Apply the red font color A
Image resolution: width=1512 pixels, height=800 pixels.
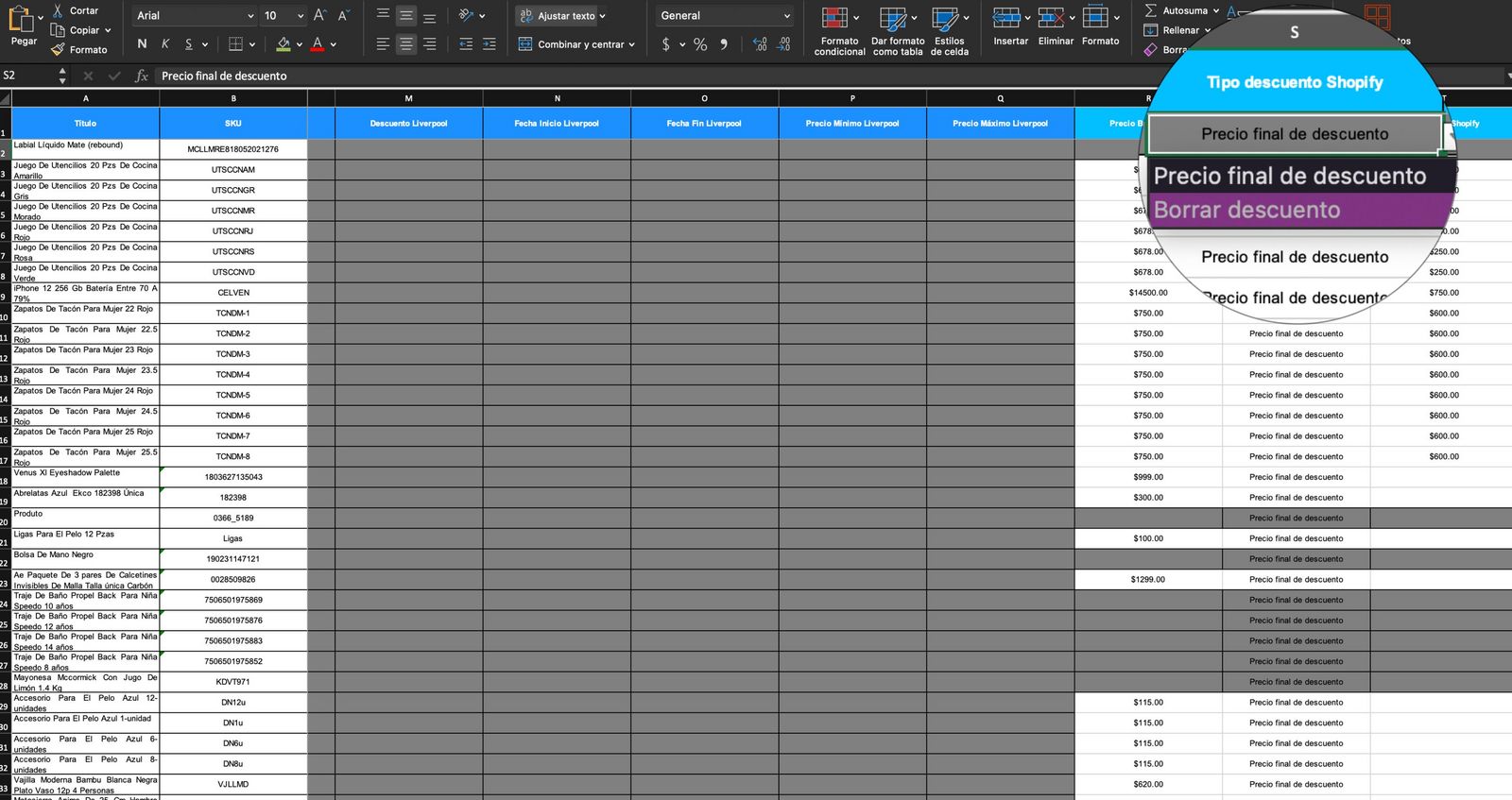[318, 43]
